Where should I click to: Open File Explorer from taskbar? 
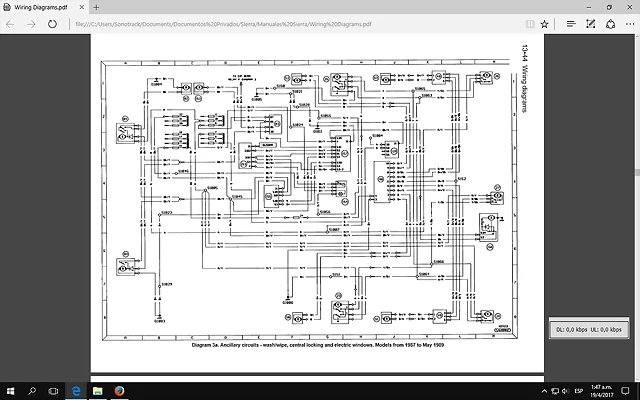point(98,391)
